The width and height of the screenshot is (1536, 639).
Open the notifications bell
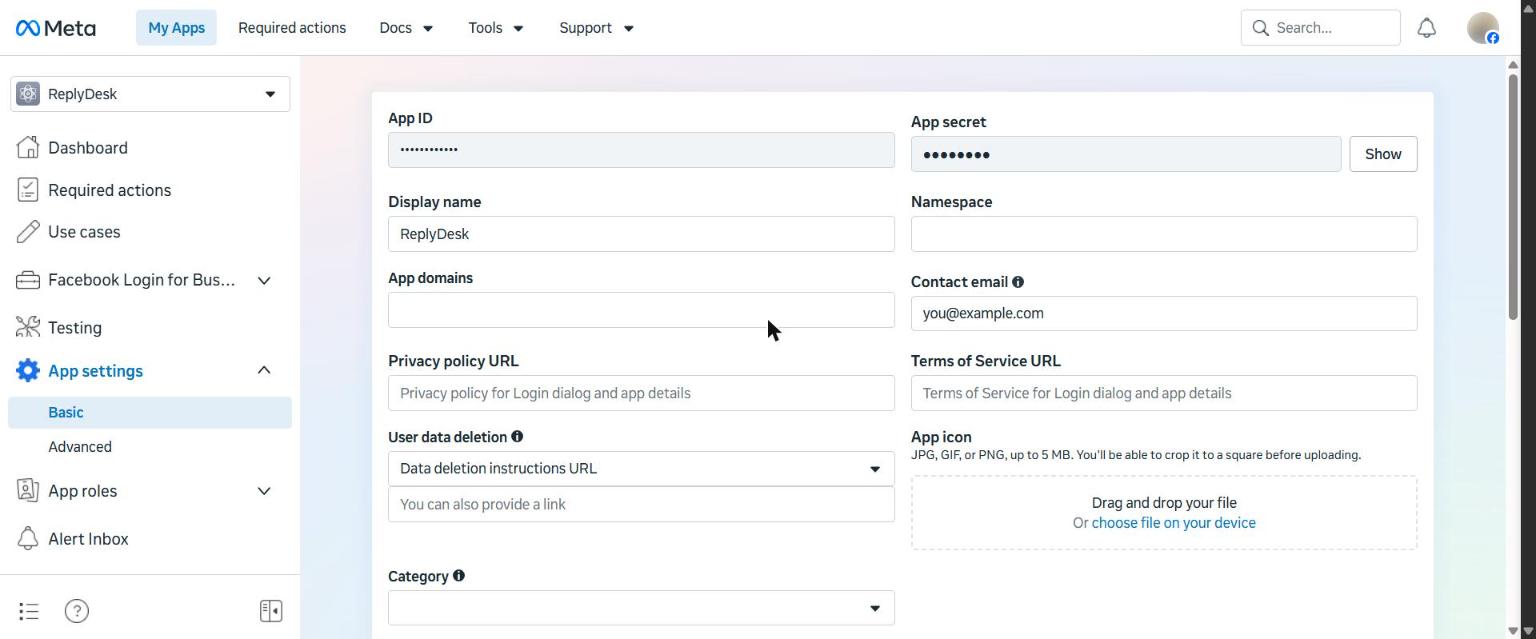(1427, 28)
